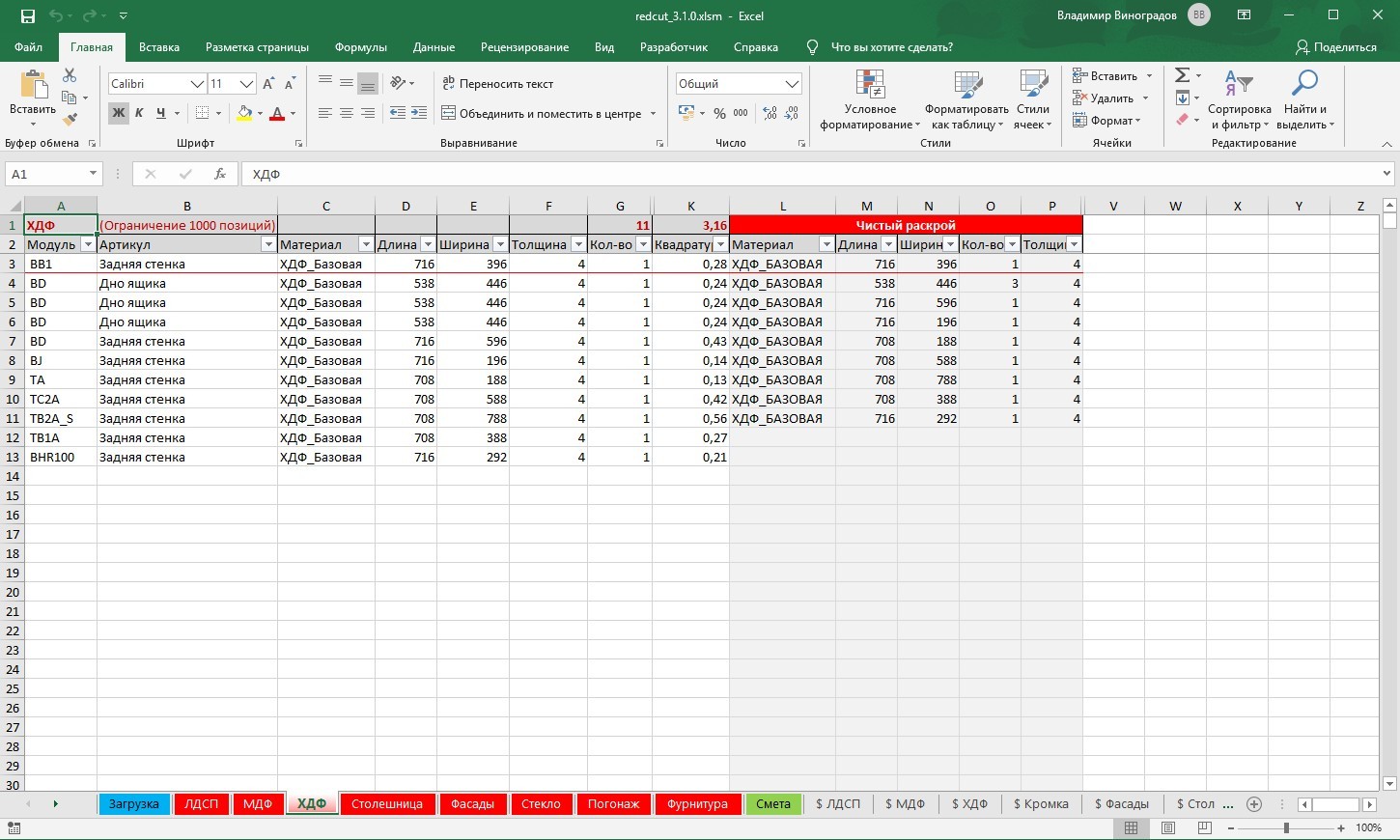
Task: Open the Материал column filter dropdown
Action: (x=365, y=245)
